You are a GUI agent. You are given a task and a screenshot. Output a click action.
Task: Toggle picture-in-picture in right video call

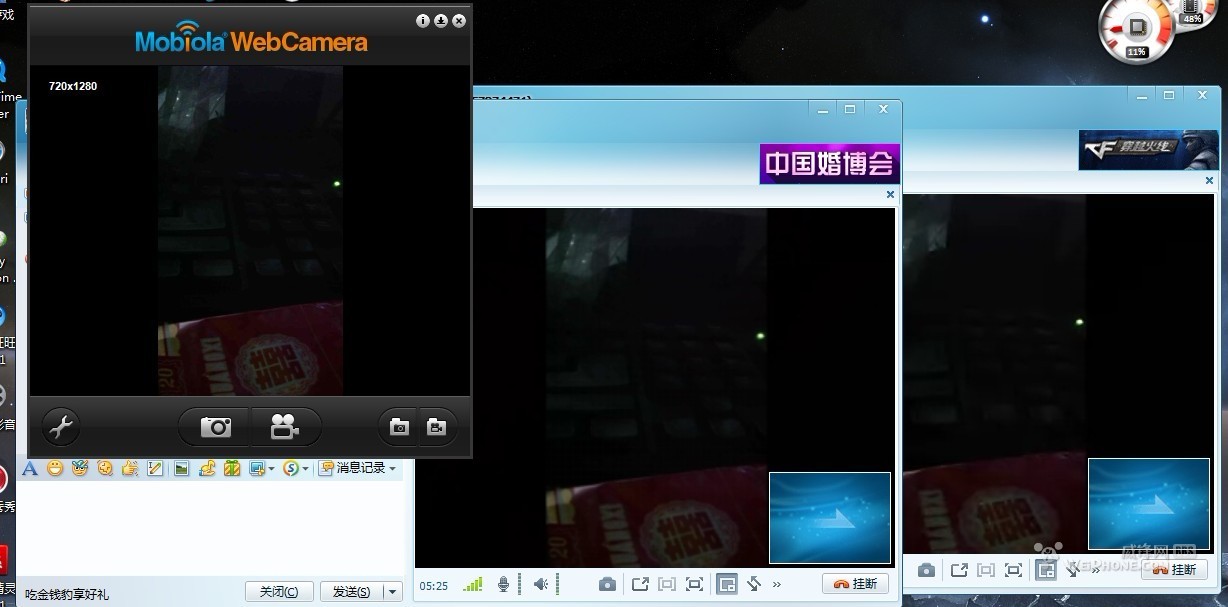[1046, 570]
